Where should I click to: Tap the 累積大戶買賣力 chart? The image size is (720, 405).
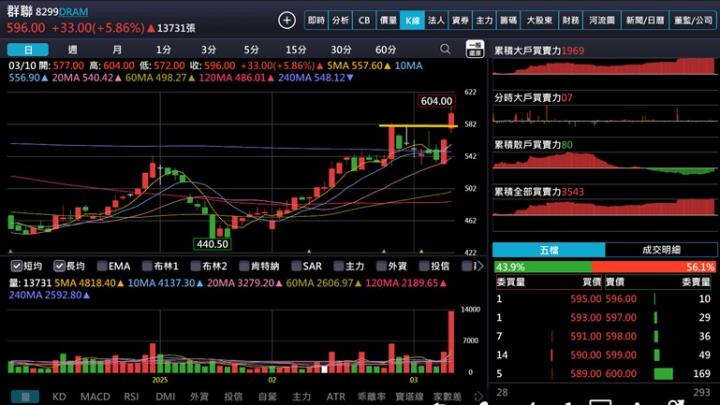(604, 66)
